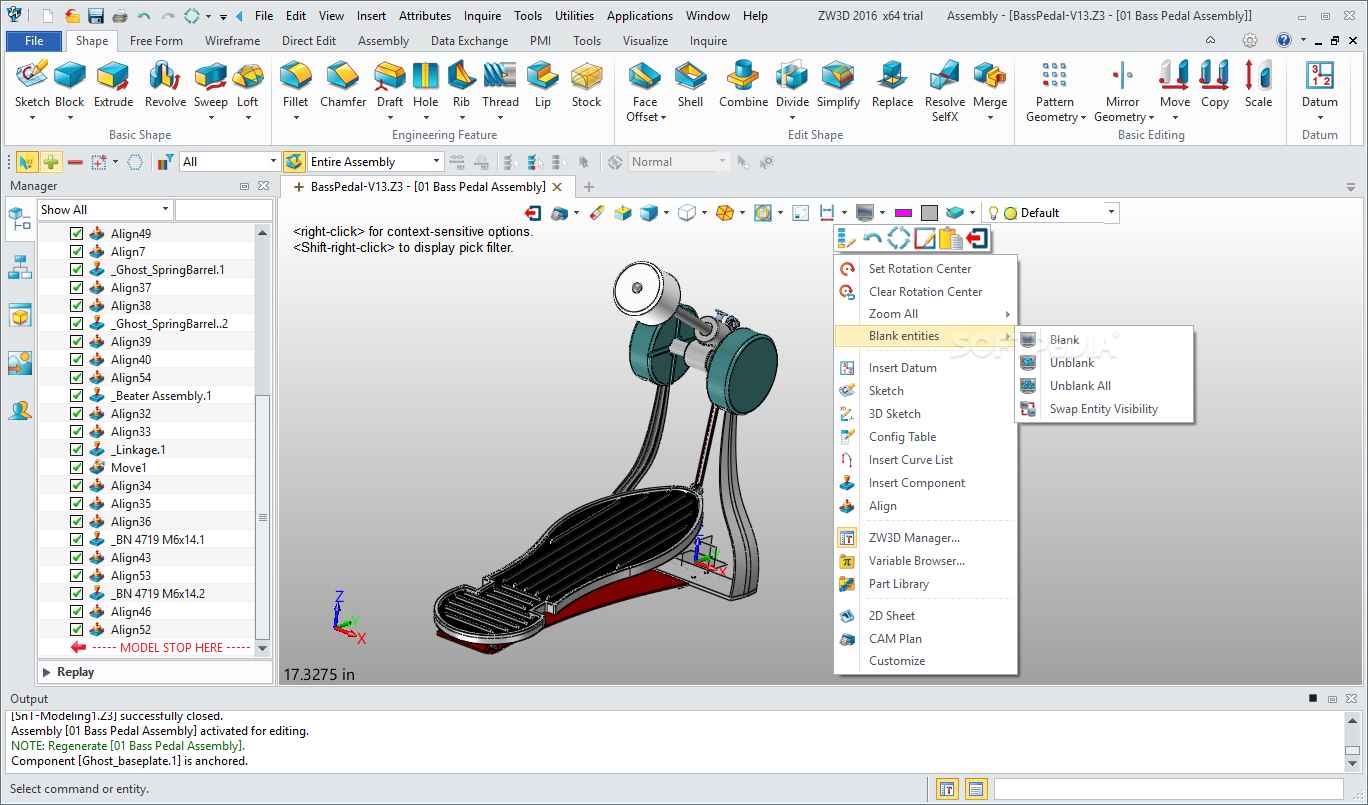Select the Chamfer tool

(x=343, y=84)
